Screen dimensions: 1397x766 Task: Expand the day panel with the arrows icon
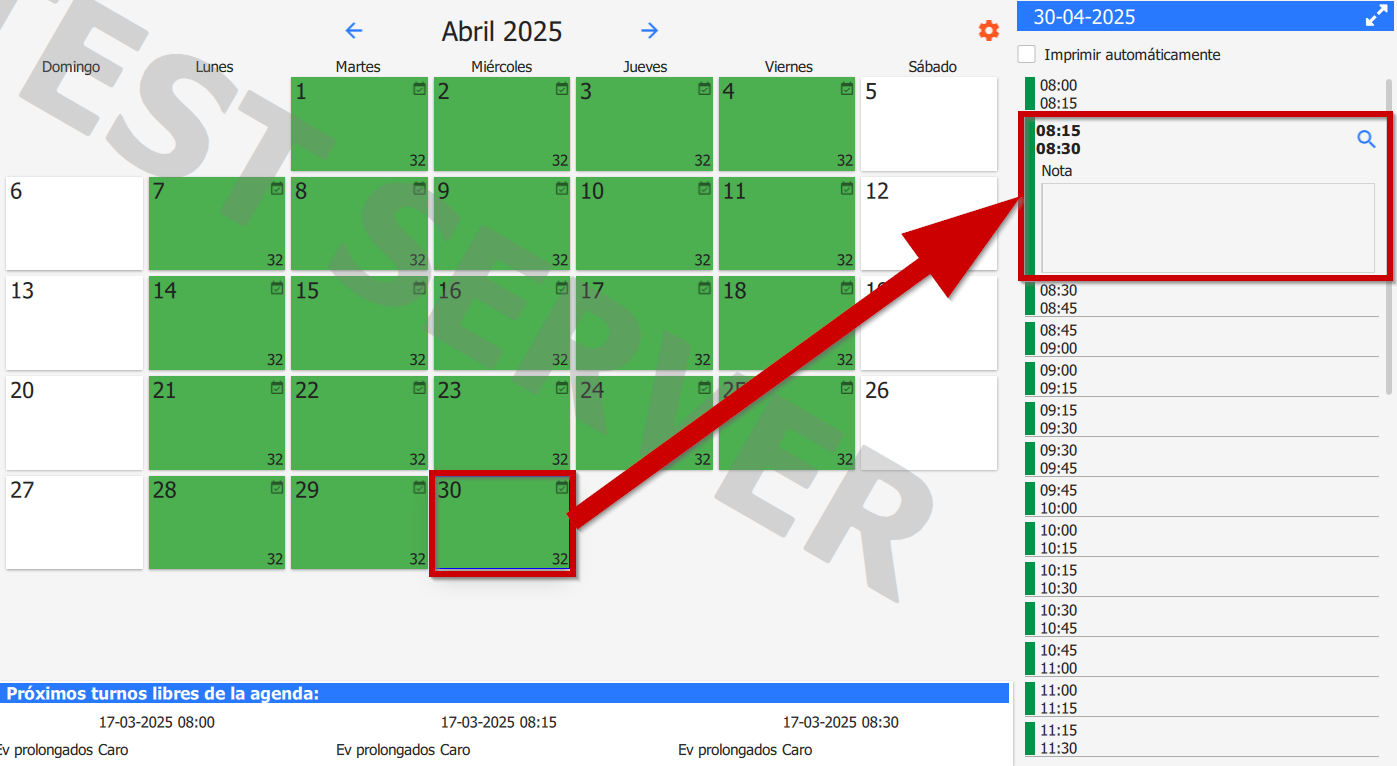pyautogui.click(x=1378, y=17)
